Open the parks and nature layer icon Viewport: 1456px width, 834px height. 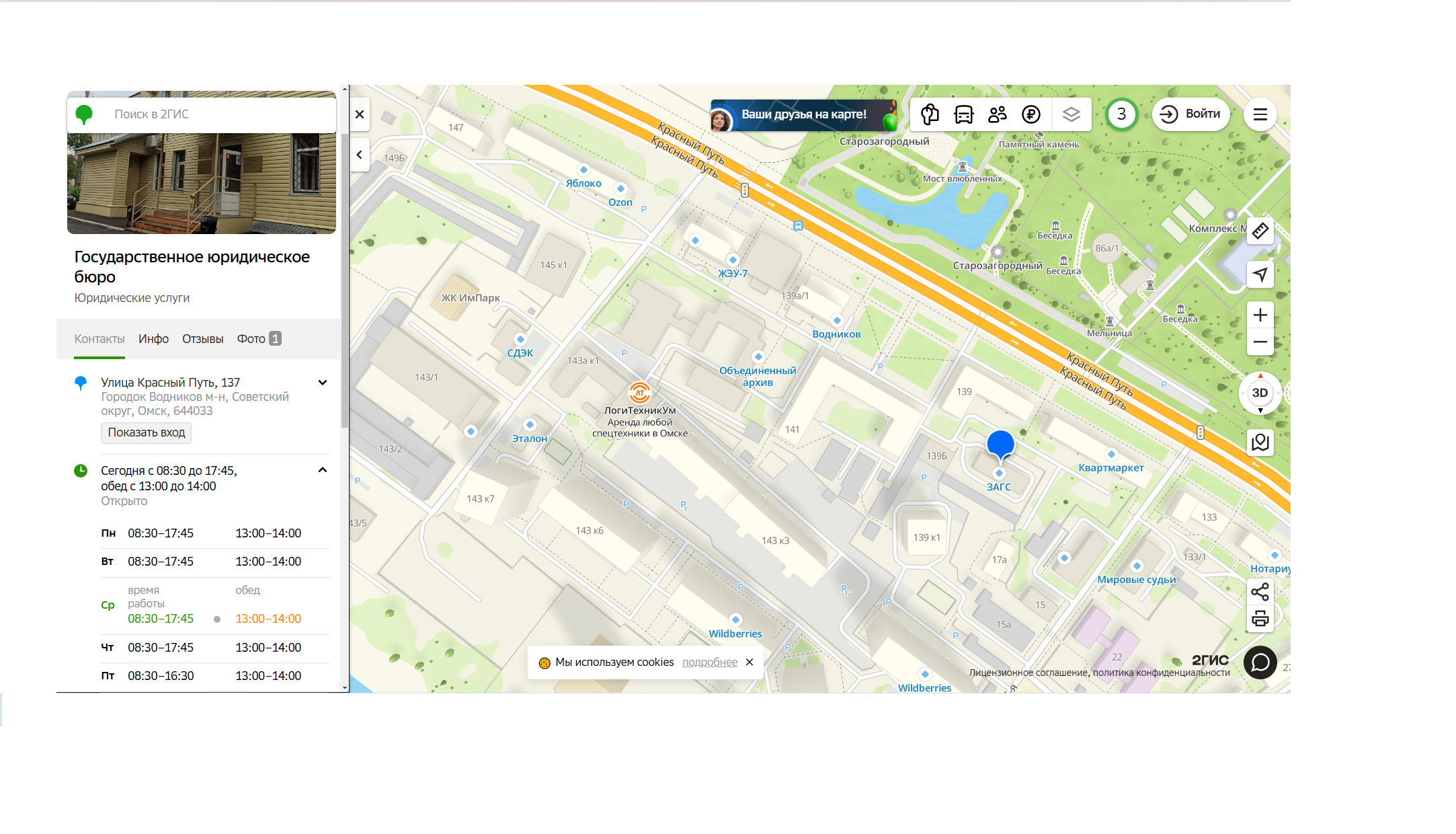[x=930, y=114]
